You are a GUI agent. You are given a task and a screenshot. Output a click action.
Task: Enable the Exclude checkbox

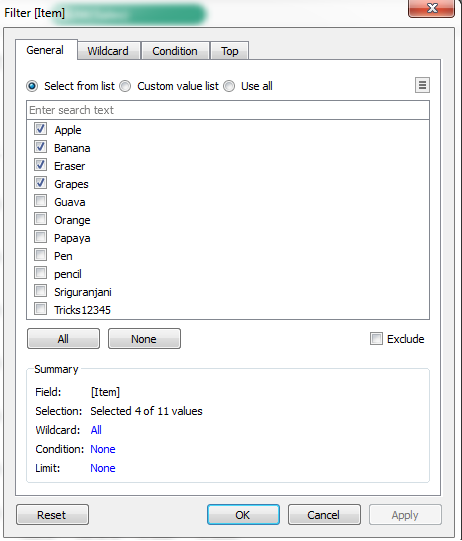pyautogui.click(x=376, y=338)
